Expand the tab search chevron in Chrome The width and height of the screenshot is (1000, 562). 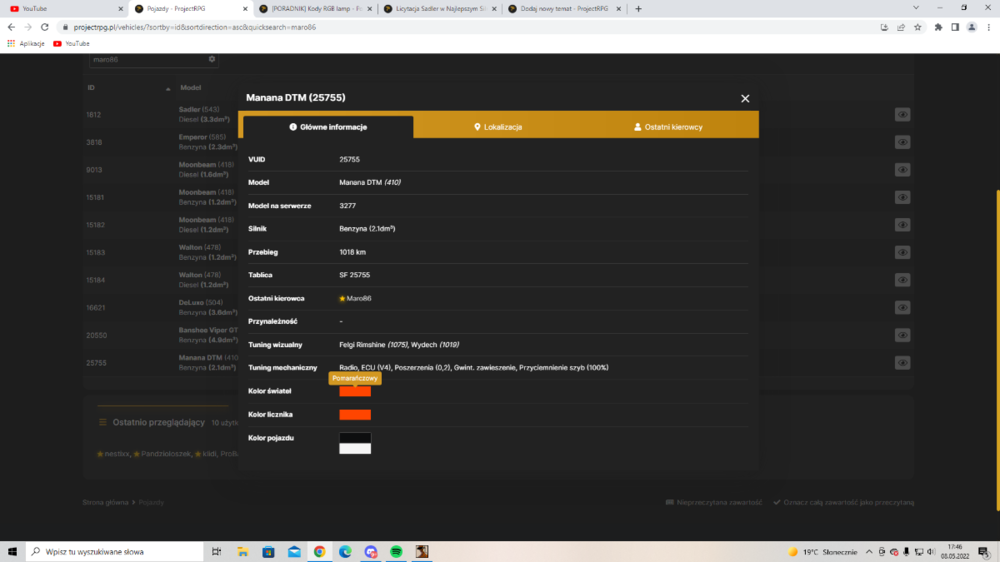point(916,8)
